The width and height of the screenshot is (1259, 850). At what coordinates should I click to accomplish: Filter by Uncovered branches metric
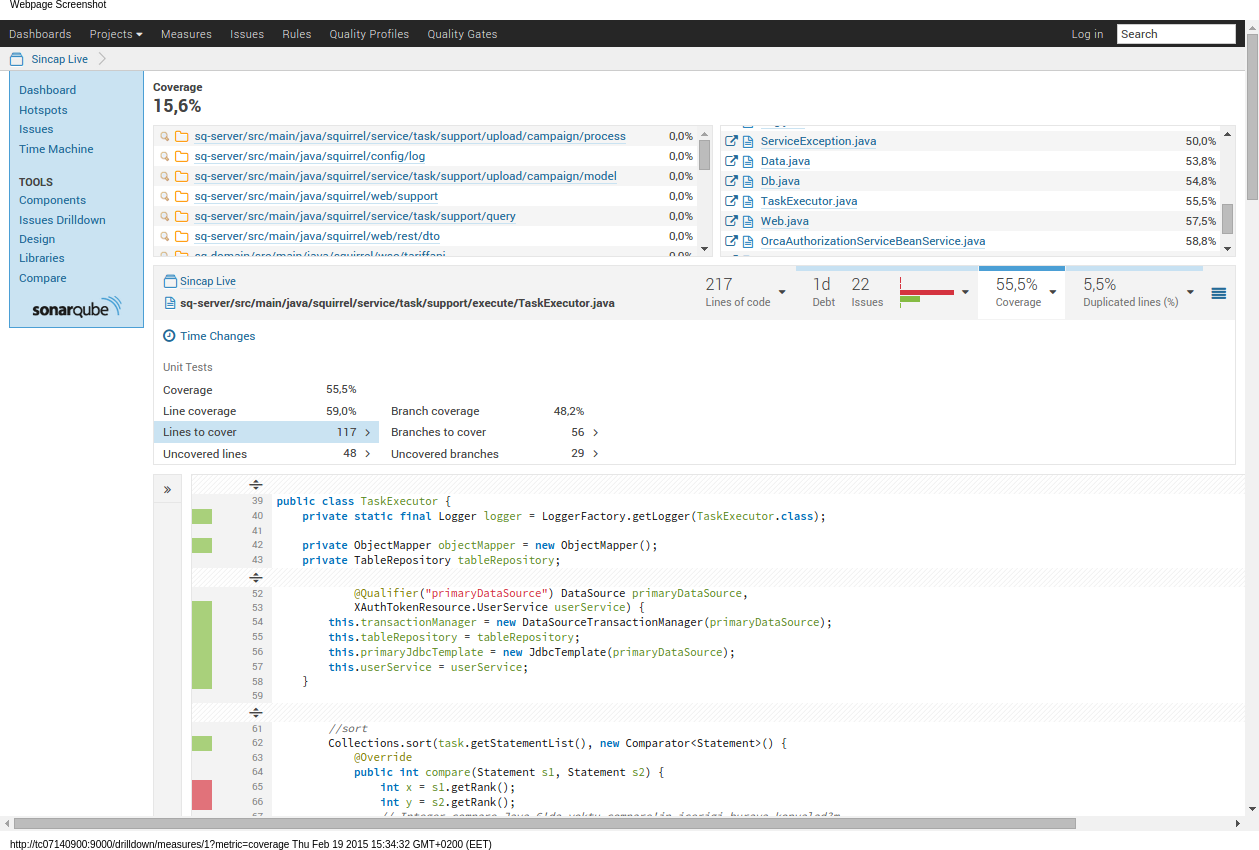(x=494, y=454)
